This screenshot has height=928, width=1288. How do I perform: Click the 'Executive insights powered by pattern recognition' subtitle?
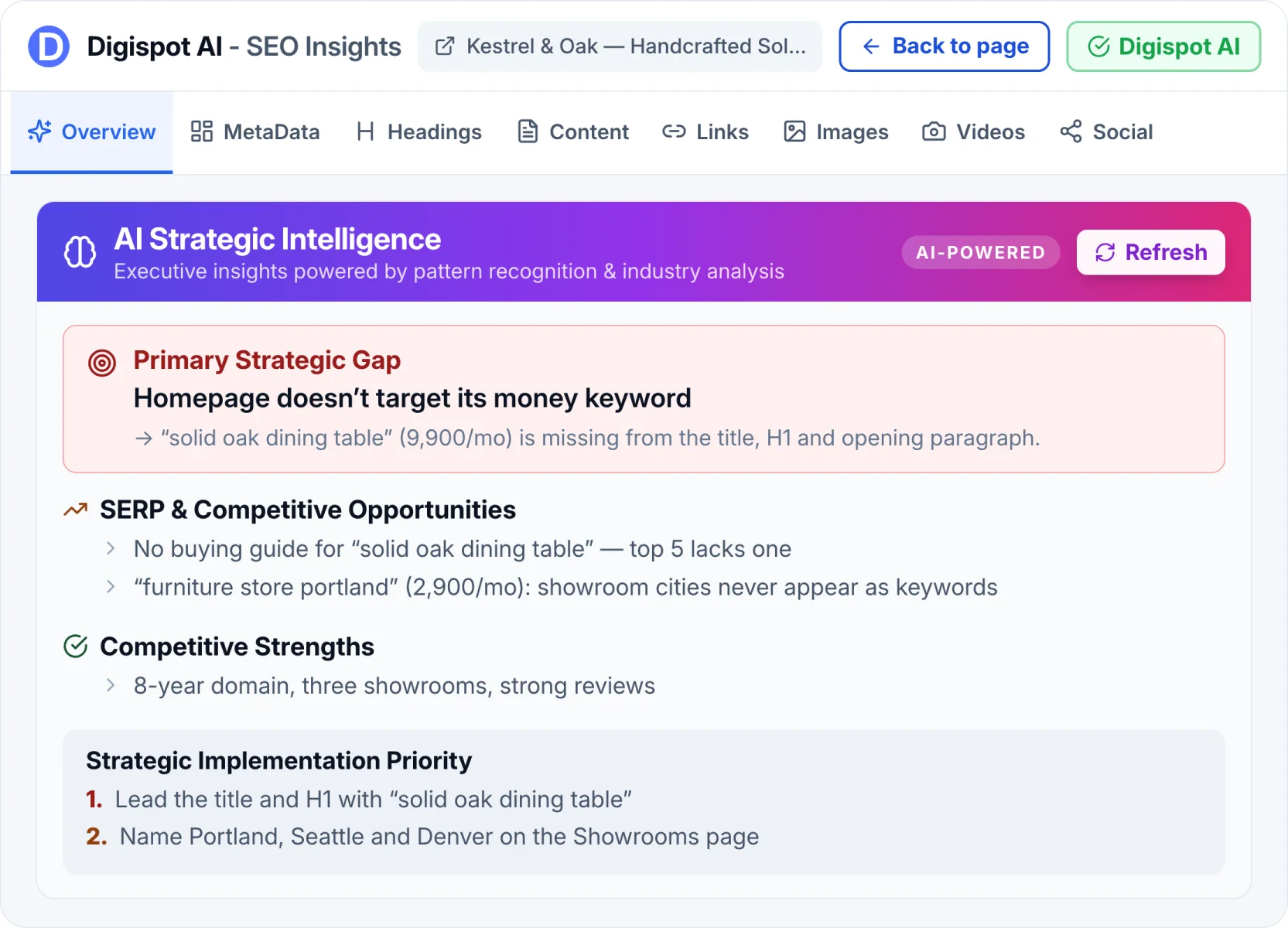click(449, 271)
